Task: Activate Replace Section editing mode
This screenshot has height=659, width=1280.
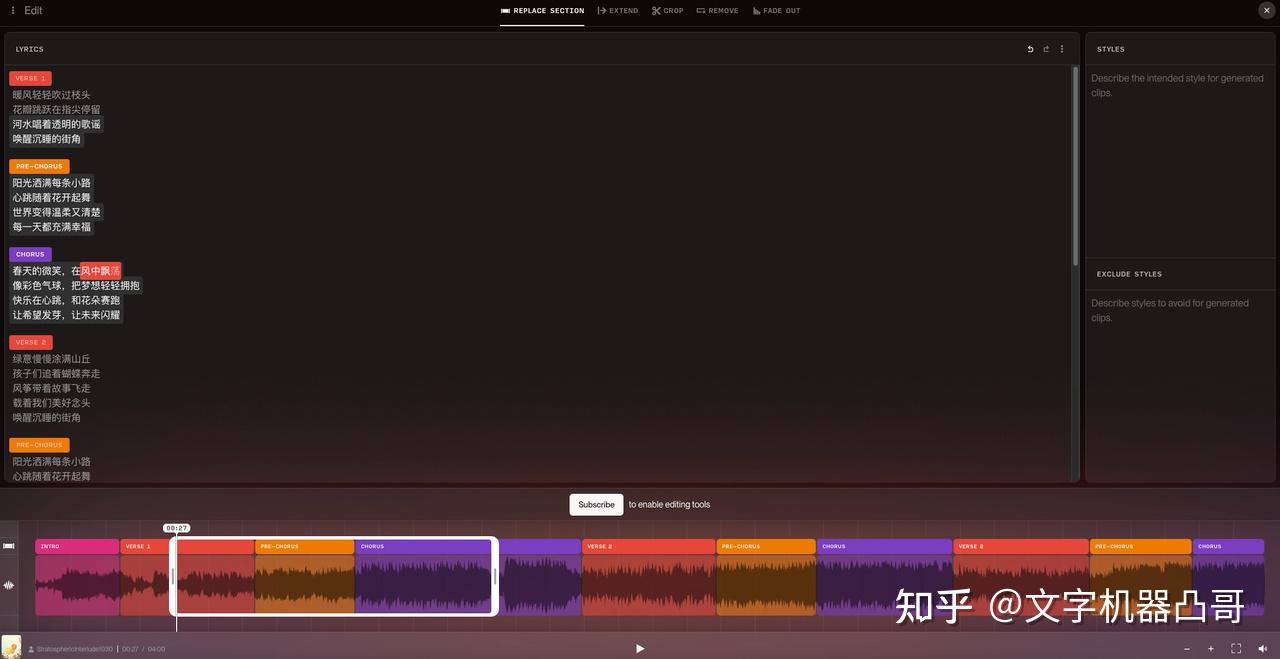Action: [x=541, y=11]
